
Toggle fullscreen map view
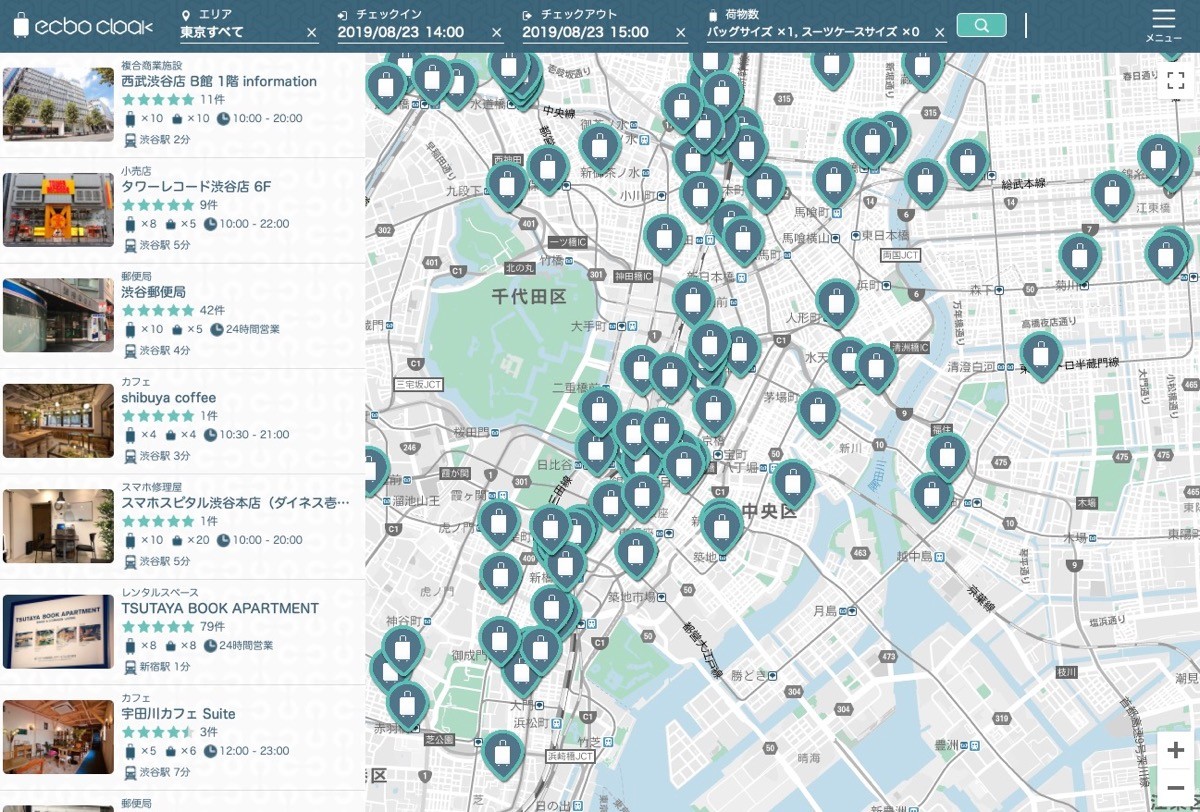point(1176,81)
